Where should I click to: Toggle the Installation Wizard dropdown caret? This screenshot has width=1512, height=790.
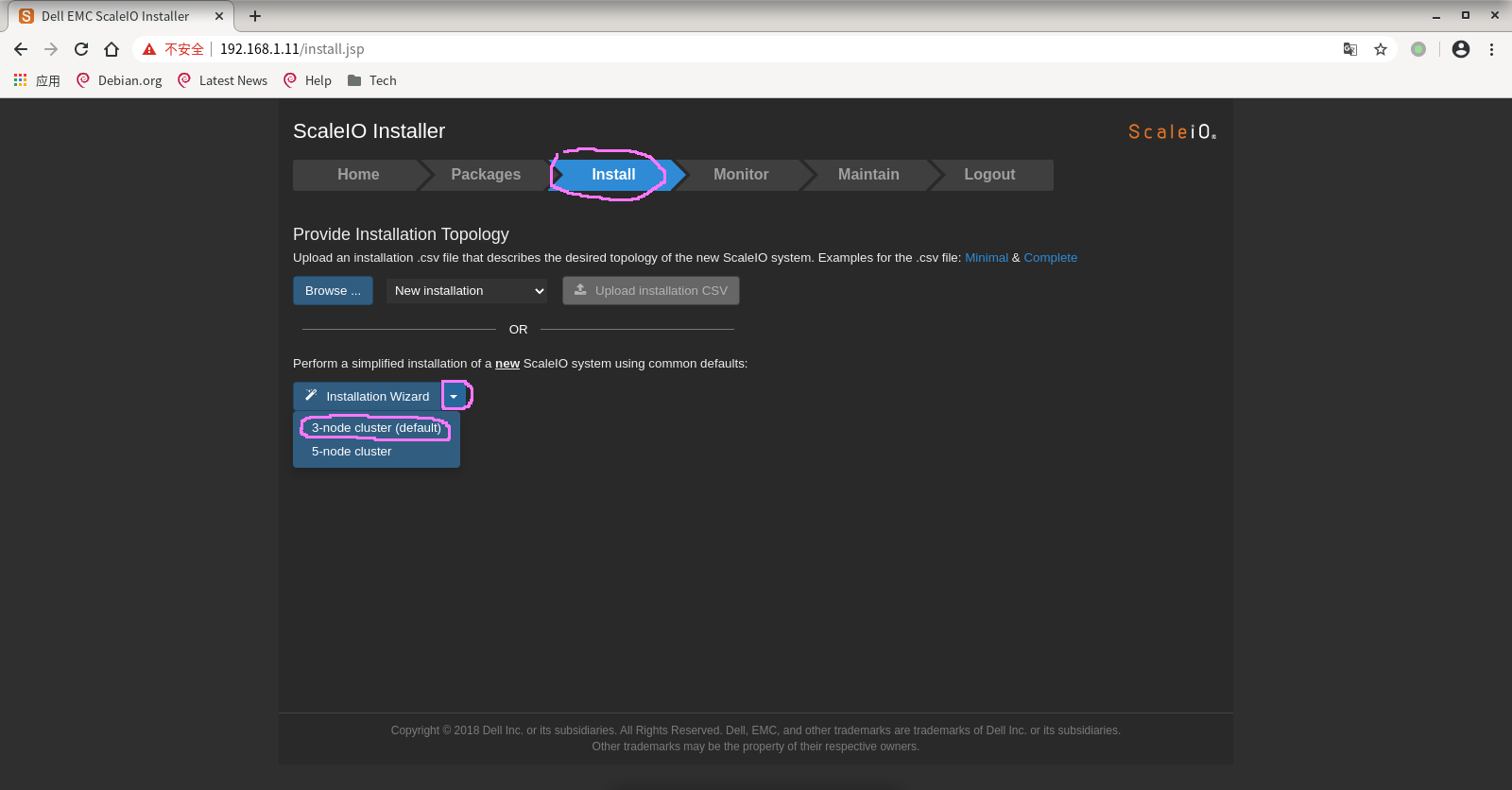tap(454, 397)
